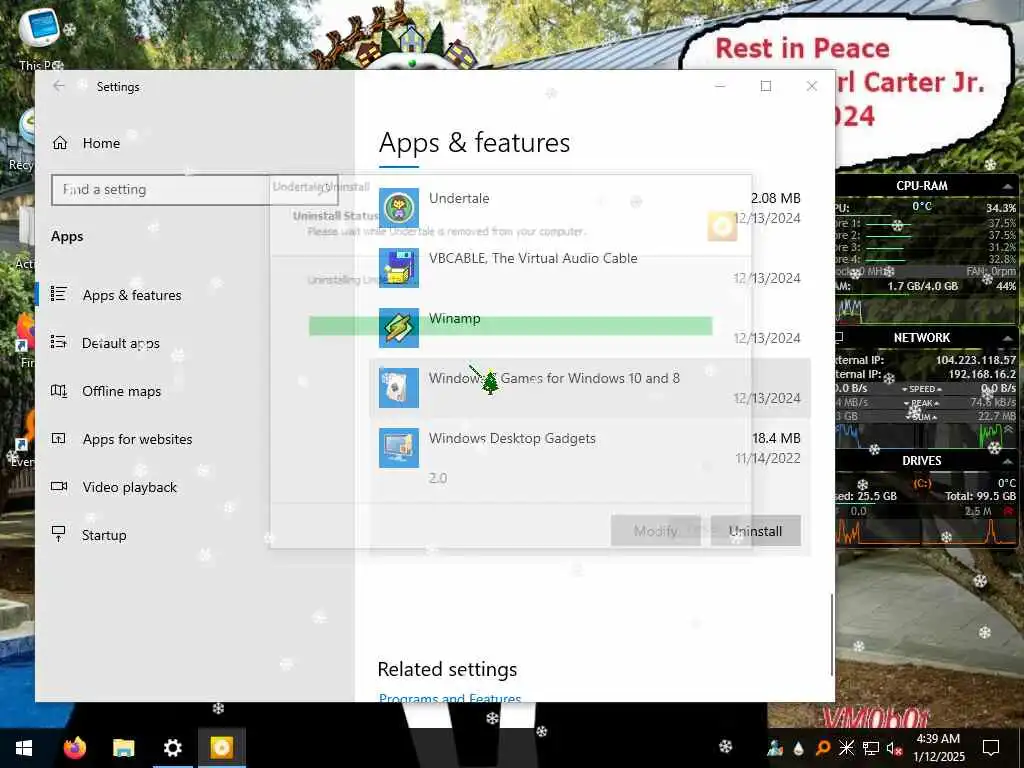The image size is (1024, 768).
Task: Go back with the Settings back arrow
Action: point(59,86)
